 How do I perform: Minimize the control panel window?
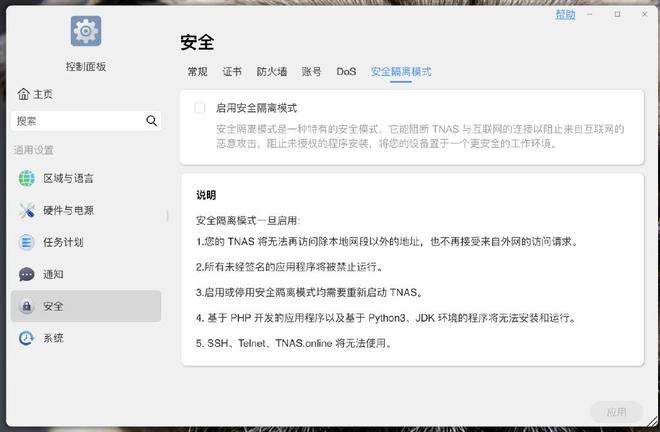590,14
